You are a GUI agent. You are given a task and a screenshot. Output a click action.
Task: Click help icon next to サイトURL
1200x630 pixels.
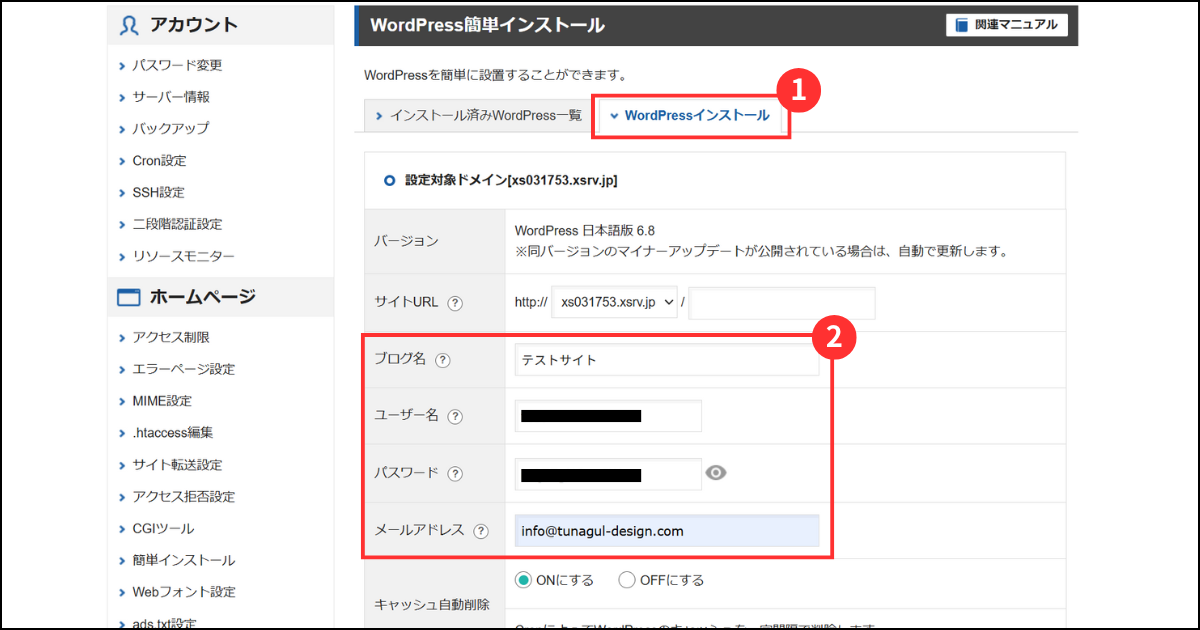(x=455, y=303)
